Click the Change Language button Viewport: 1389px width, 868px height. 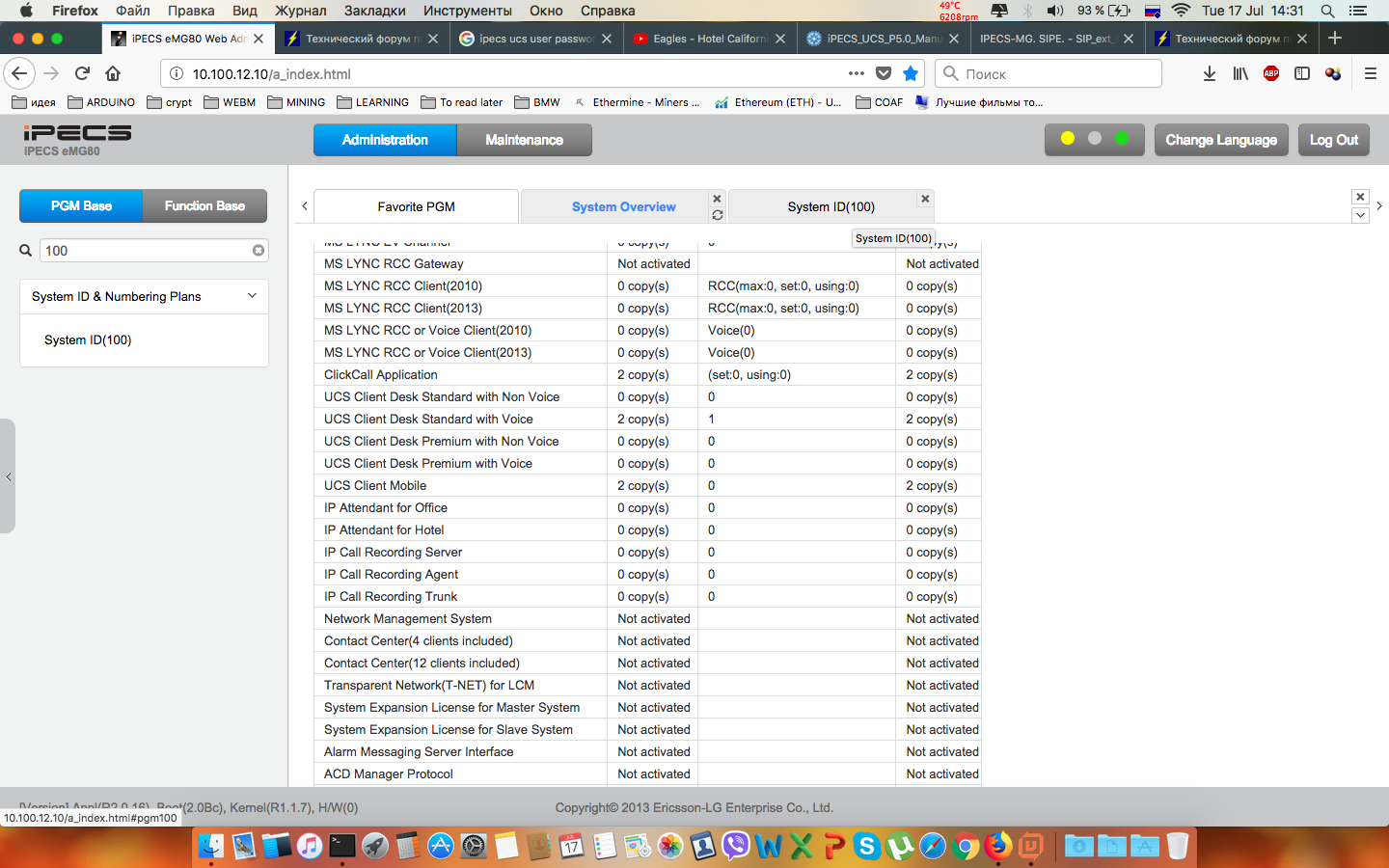click(x=1220, y=140)
